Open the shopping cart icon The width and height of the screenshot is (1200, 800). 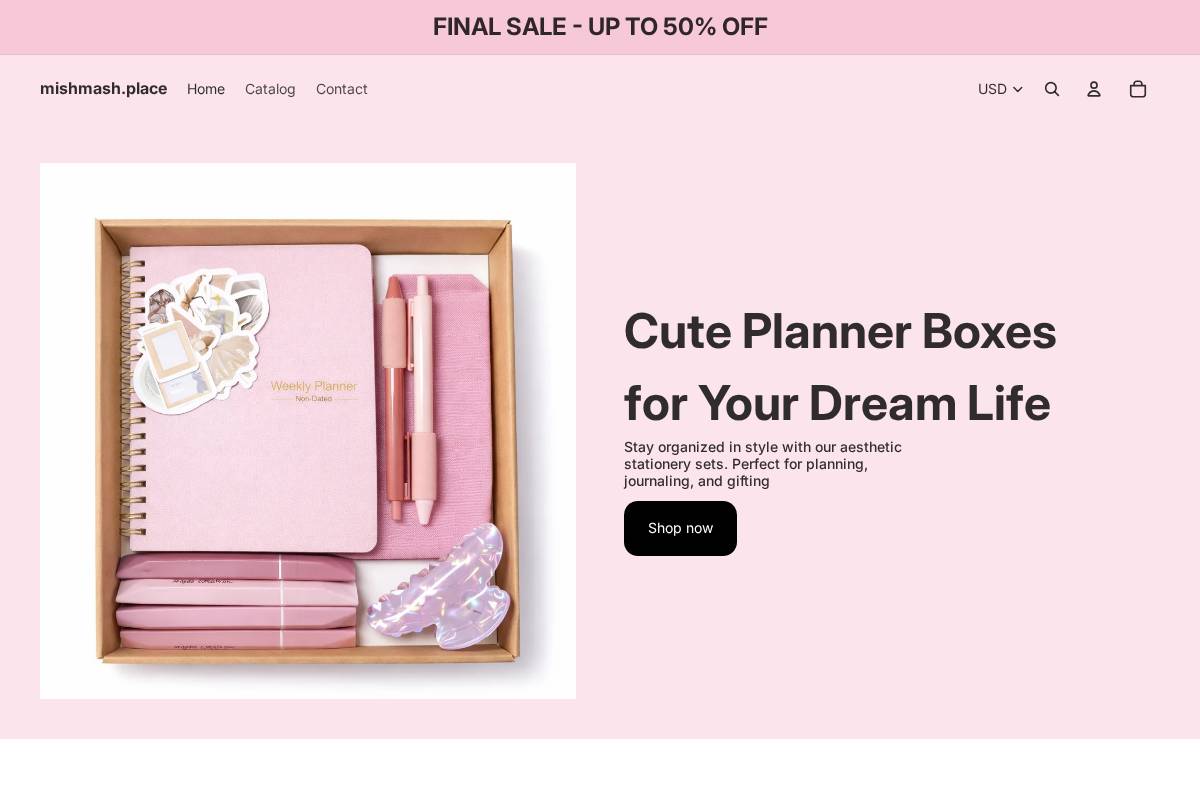(1138, 89)
